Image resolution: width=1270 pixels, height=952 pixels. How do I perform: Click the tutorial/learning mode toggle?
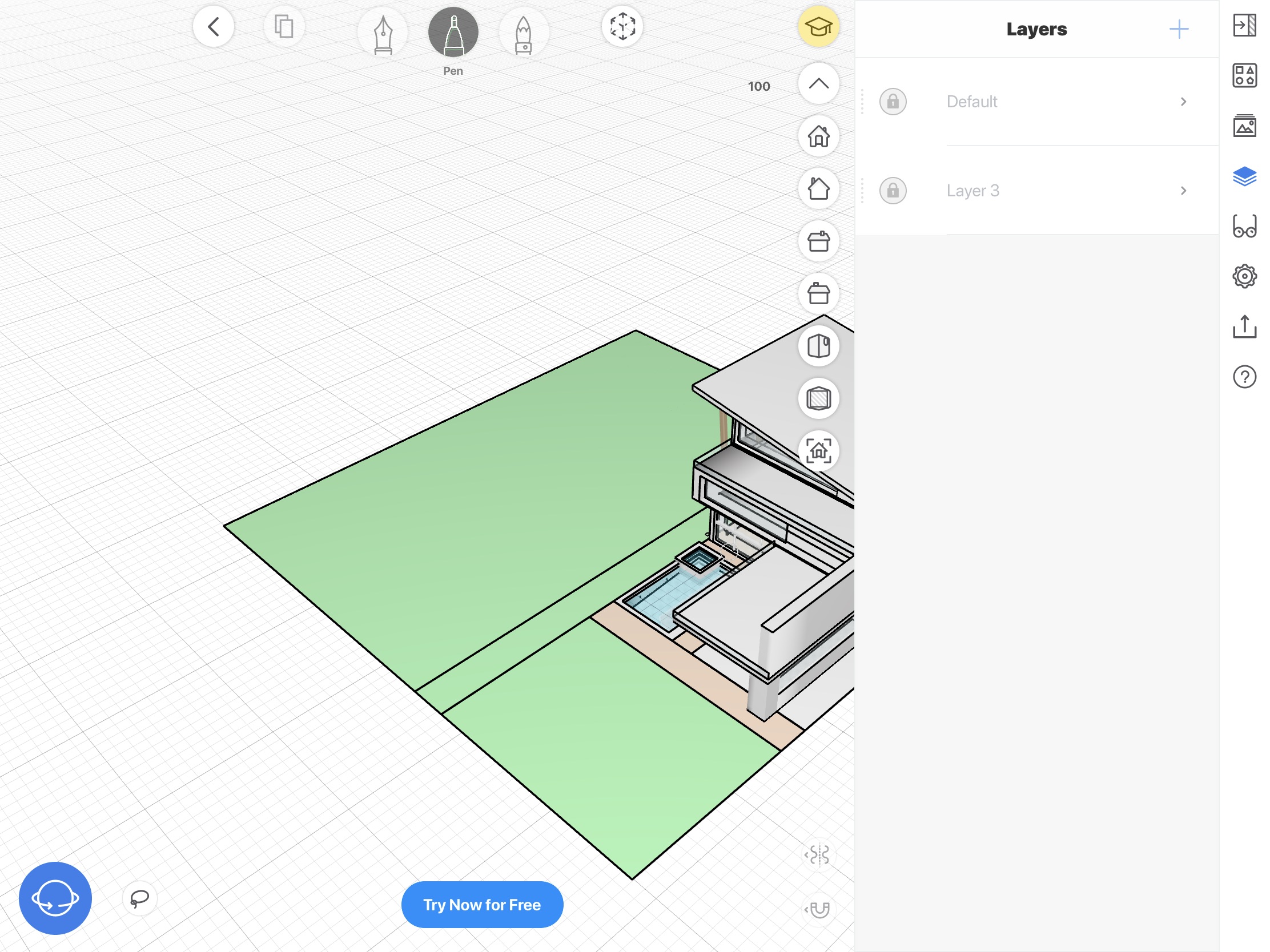click(819, 27)
